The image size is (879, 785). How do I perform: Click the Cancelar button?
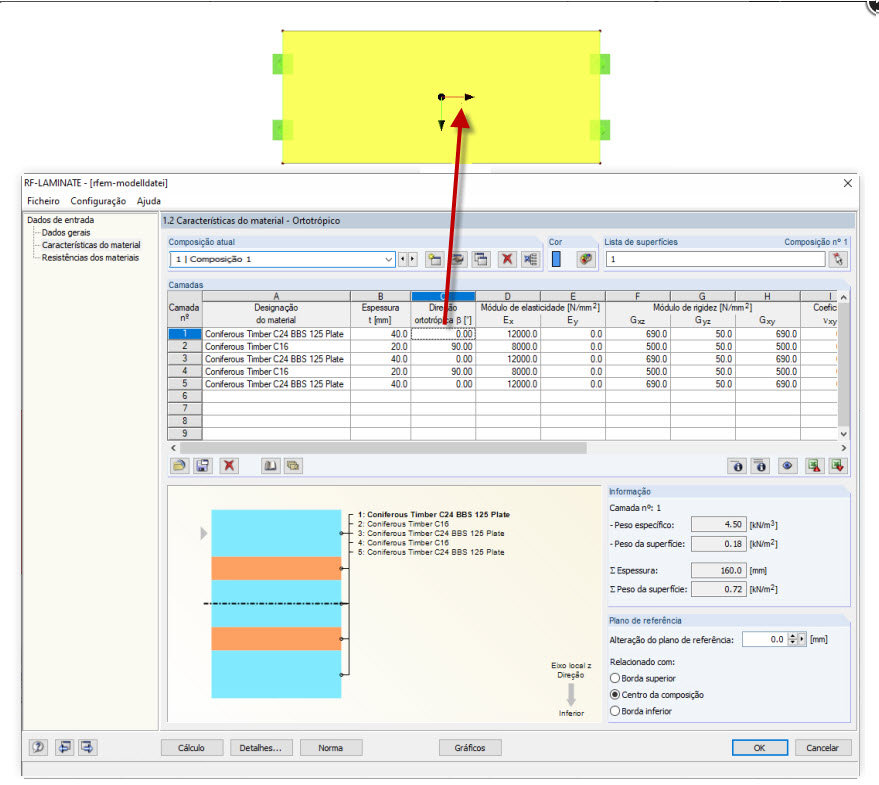[x=822, y=748]
